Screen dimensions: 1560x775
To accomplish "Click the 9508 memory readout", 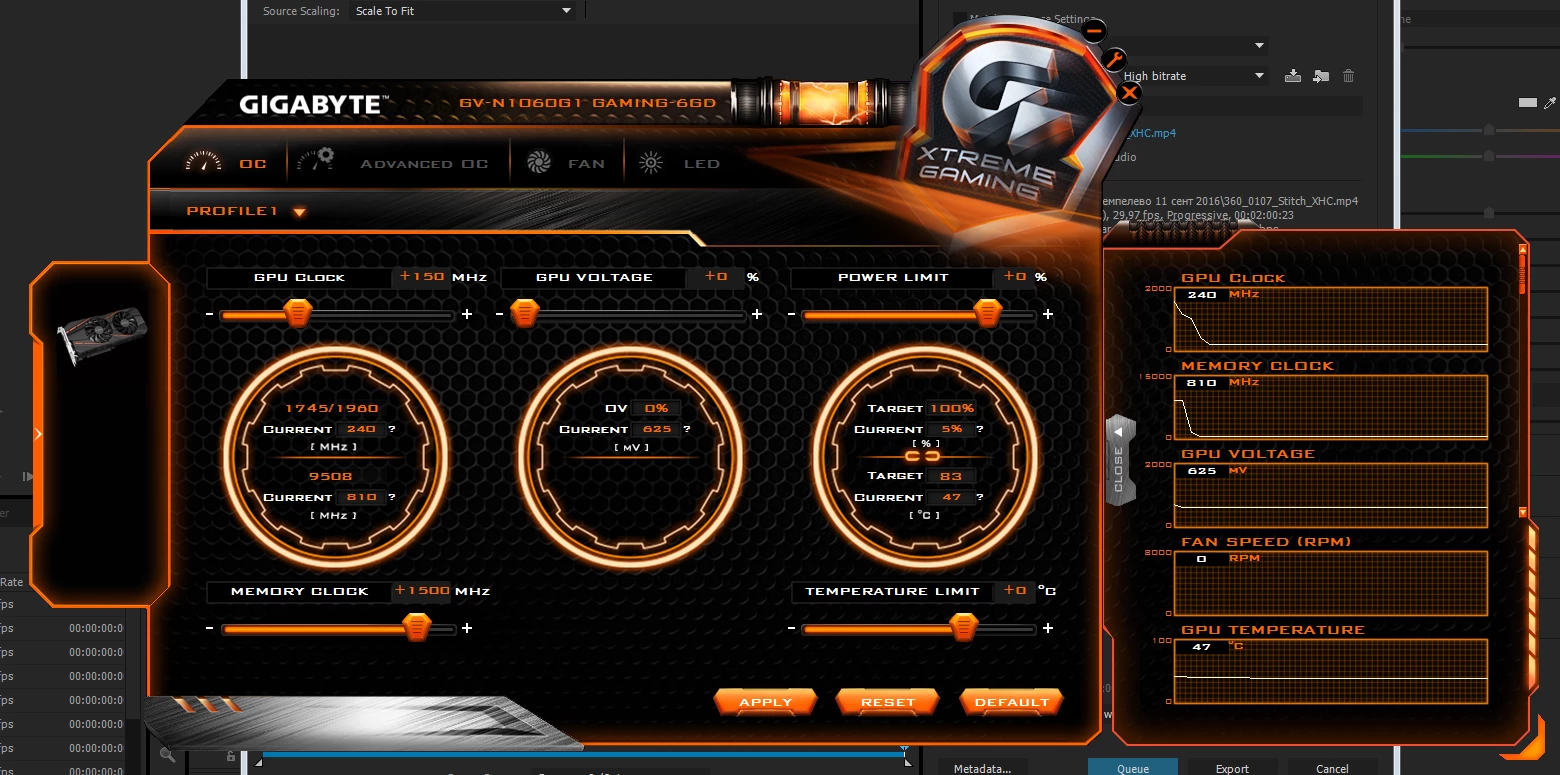I will point(332,477).
